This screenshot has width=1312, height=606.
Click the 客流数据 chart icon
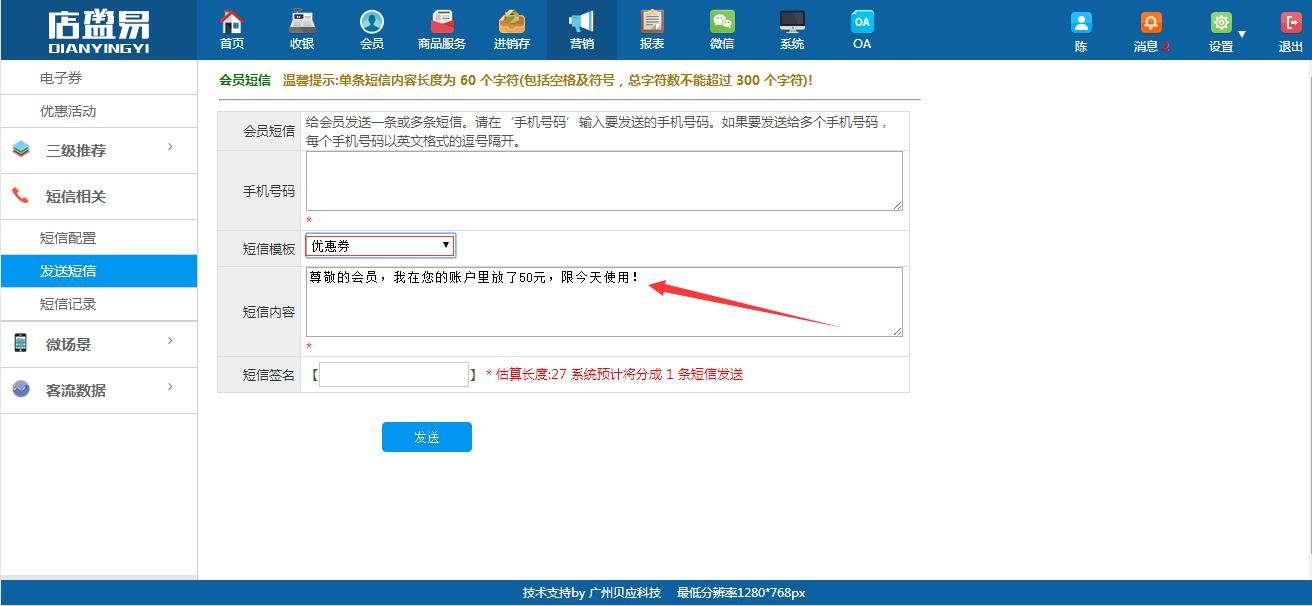(x=21, y=389)
